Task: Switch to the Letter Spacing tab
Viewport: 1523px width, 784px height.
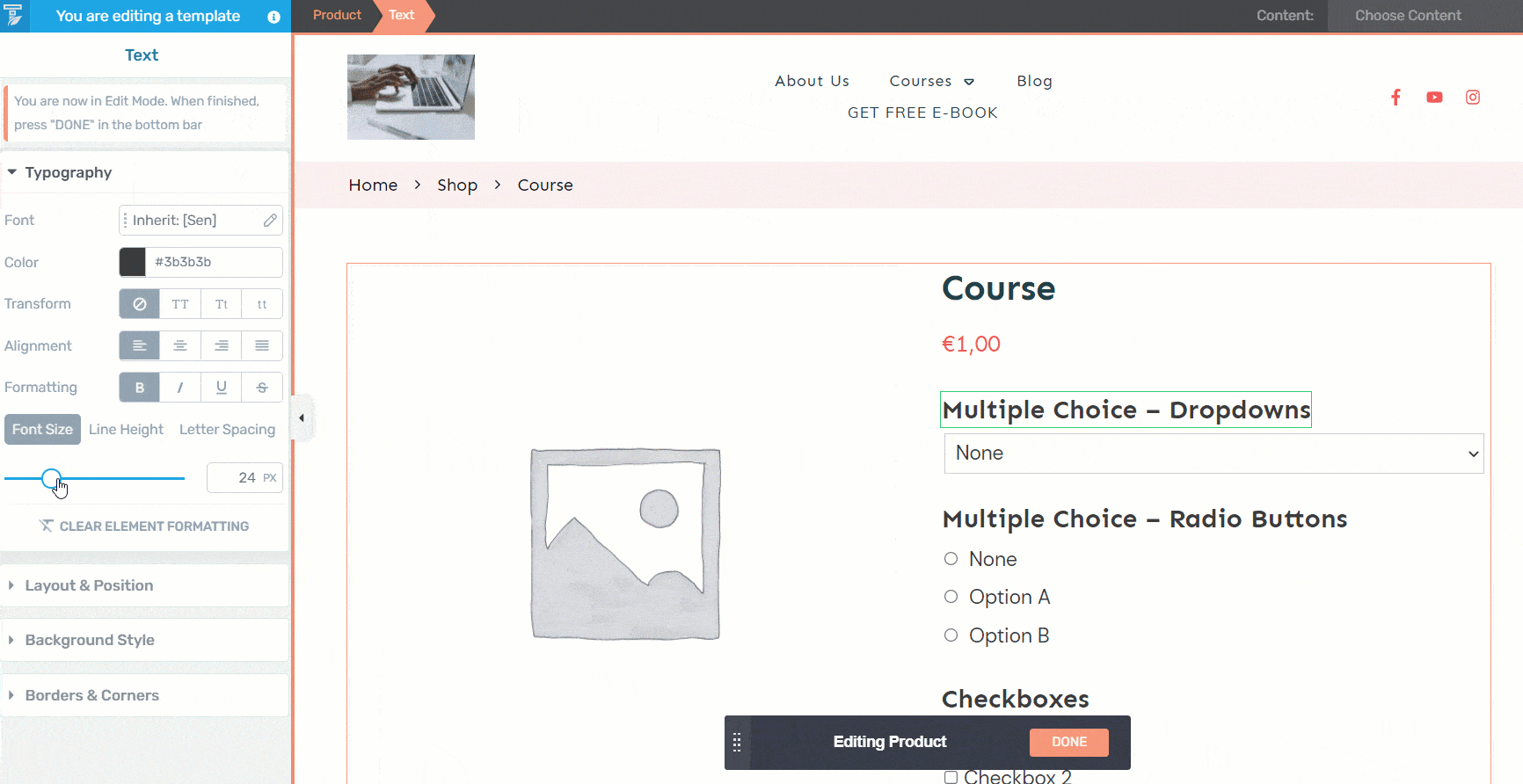Action: point(227,430)
